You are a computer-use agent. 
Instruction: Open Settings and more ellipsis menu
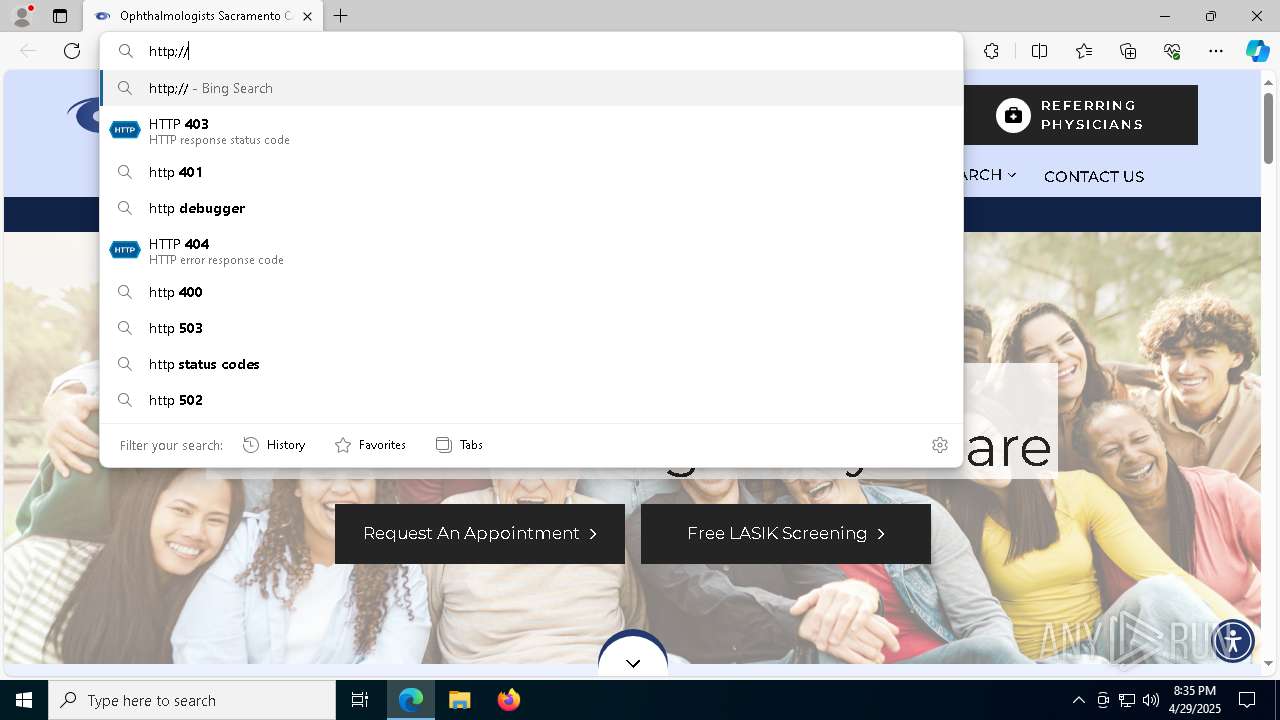pyautogui.click(x=1216, y=51)
